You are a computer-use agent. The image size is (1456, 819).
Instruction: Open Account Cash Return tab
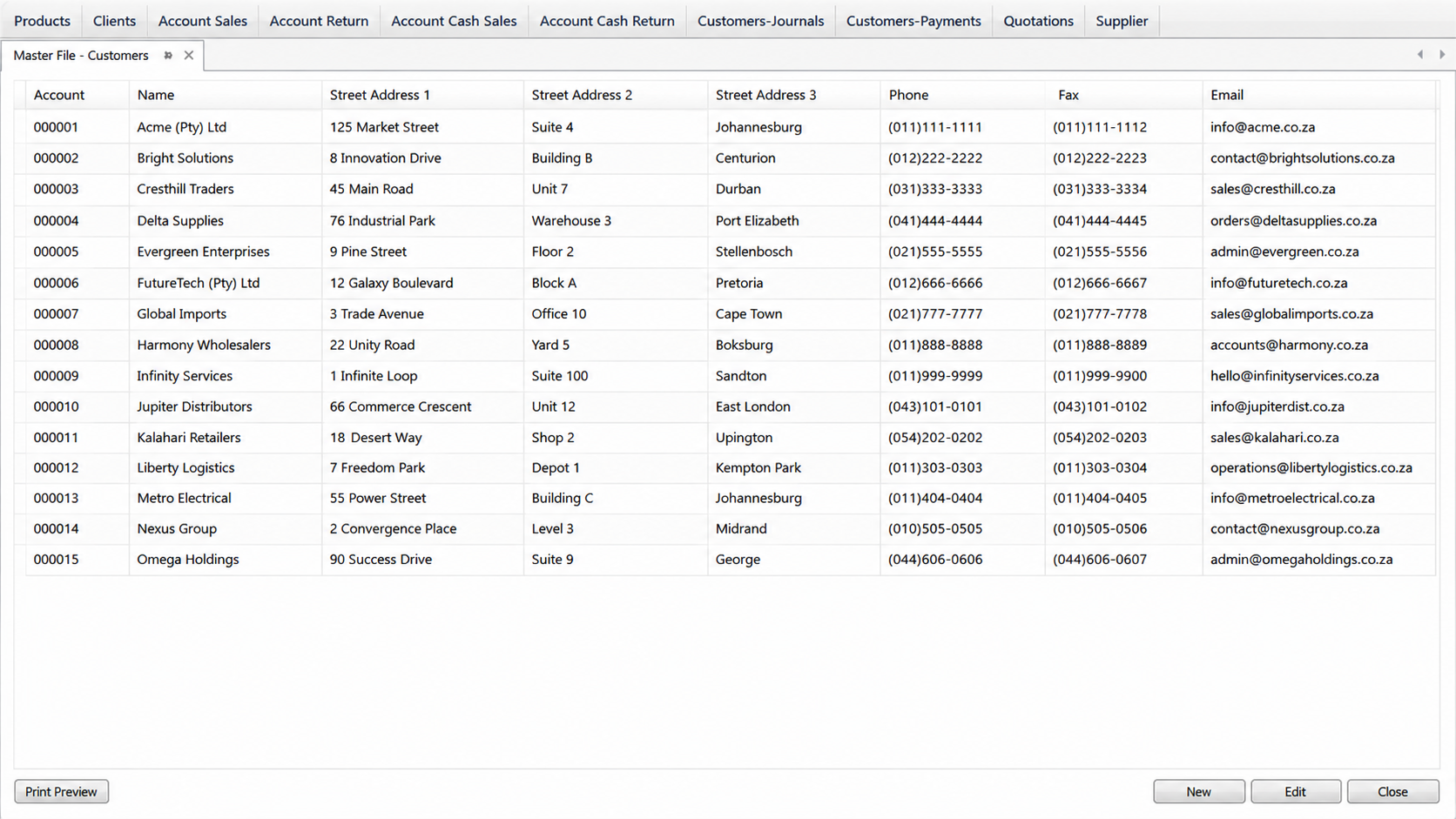(607, 20)
